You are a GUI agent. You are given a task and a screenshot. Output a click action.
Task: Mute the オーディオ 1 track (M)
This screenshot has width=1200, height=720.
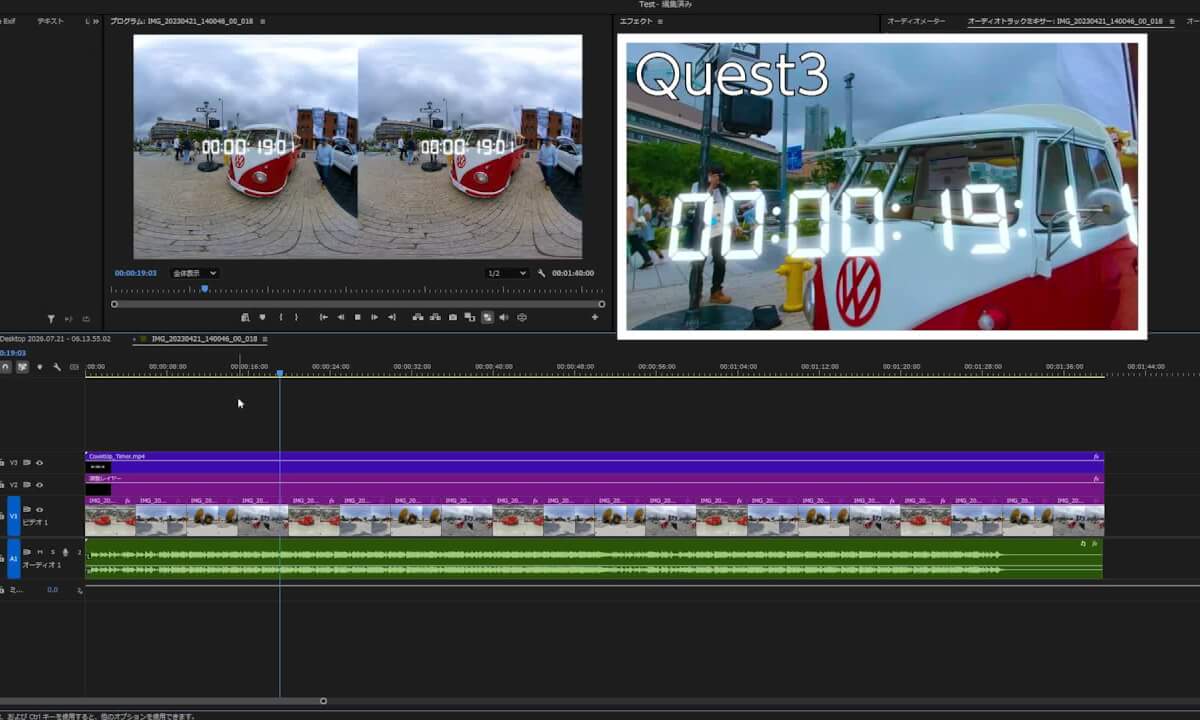click(40, 552)
